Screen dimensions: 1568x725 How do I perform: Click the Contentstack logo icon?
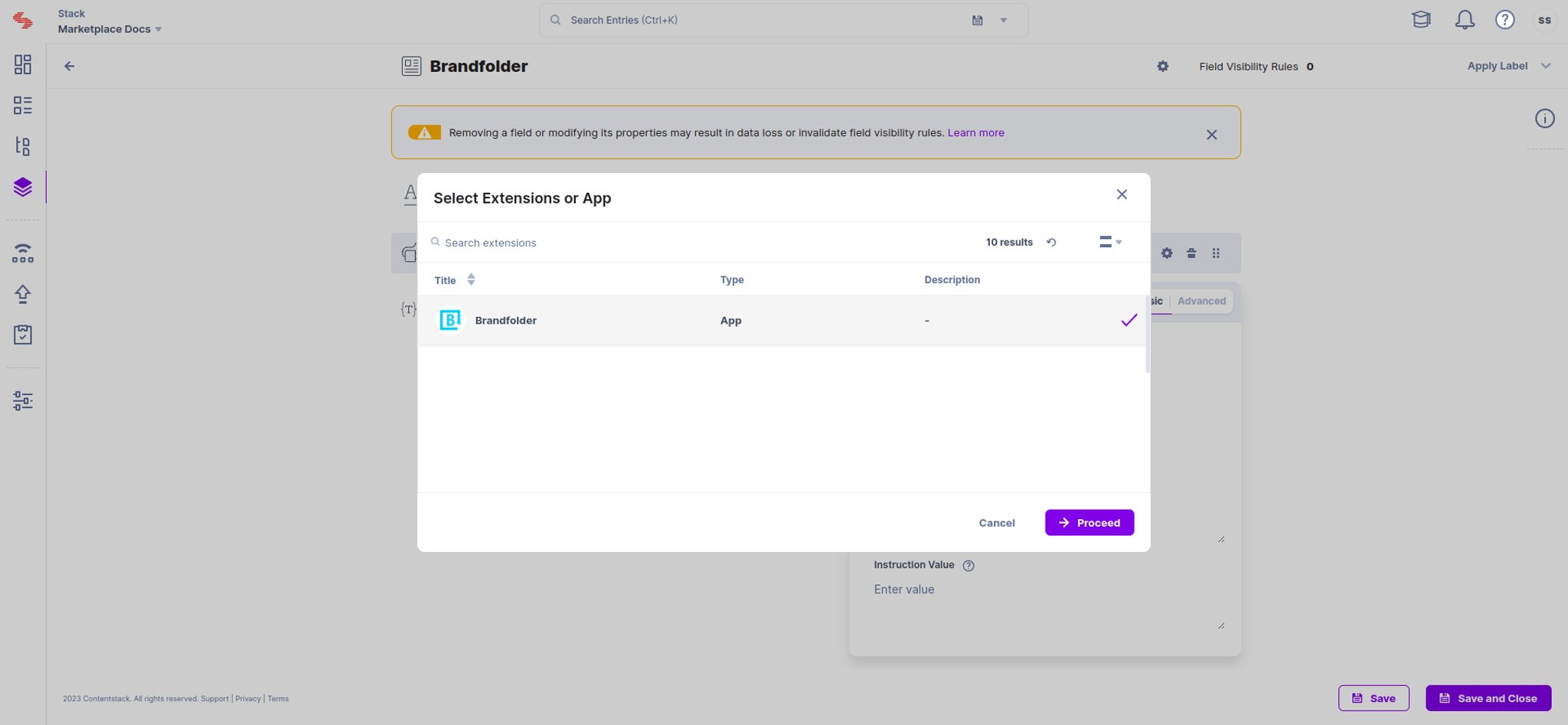click(23, 21)
